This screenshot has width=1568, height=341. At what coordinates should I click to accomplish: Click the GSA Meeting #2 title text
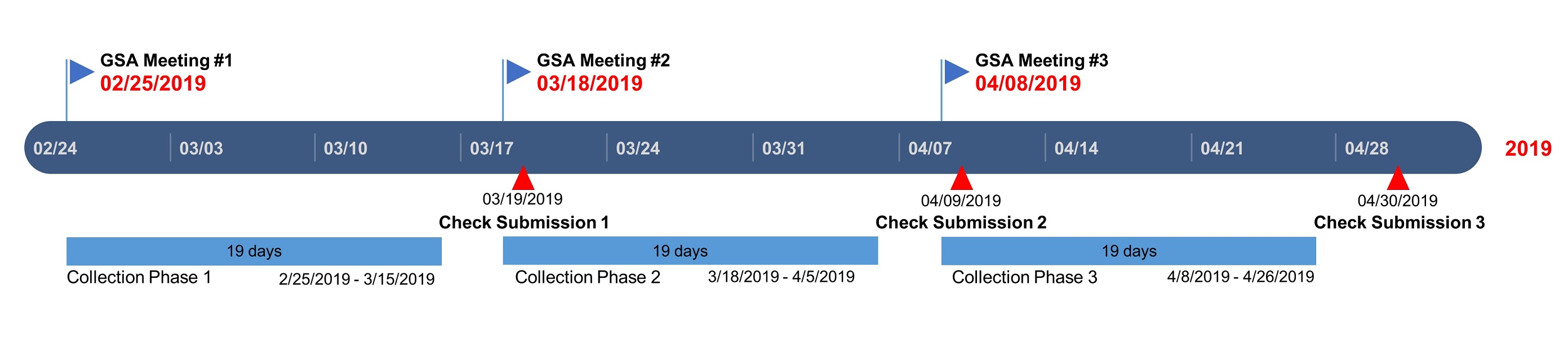(x=603, y=60)
